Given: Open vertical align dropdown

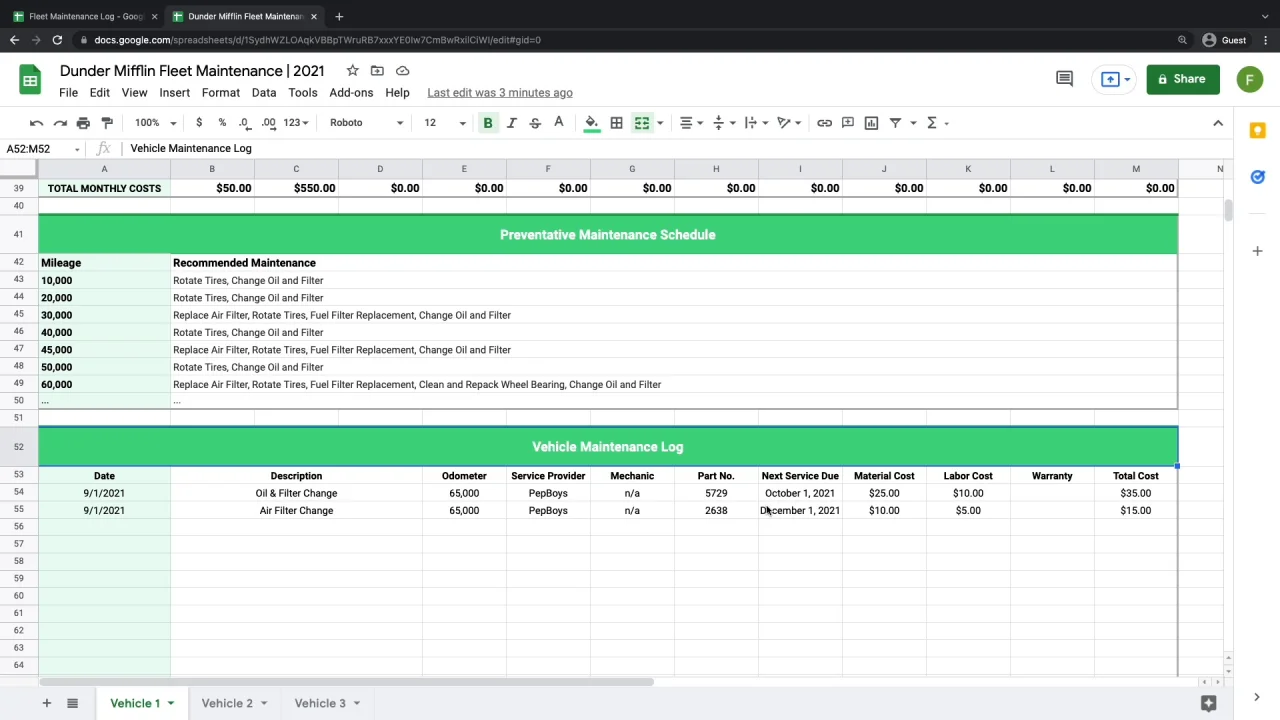Looking at the screenshot, I should coord(724,123).
